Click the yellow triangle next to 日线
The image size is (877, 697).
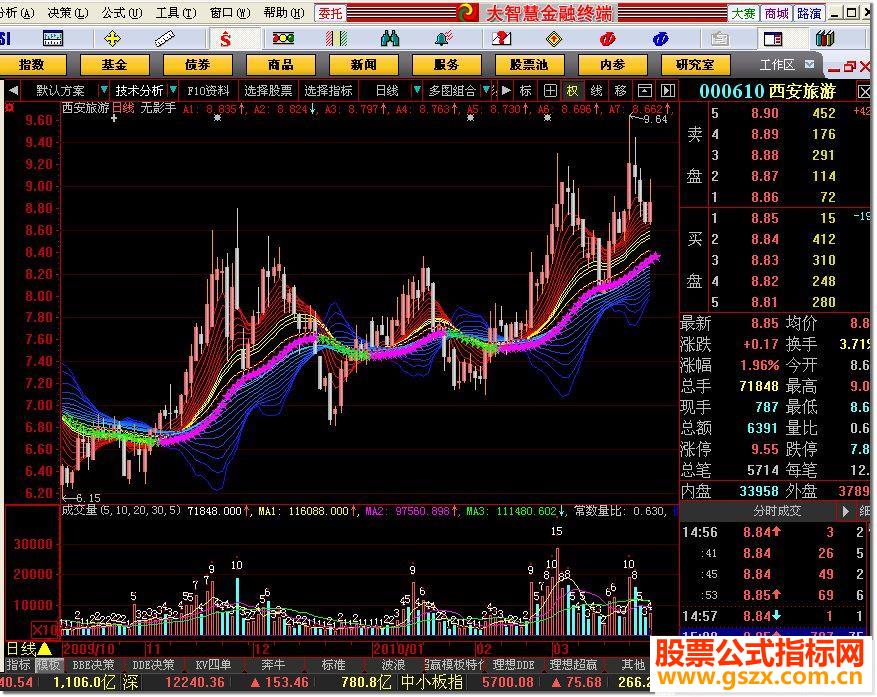coord(45,649)
